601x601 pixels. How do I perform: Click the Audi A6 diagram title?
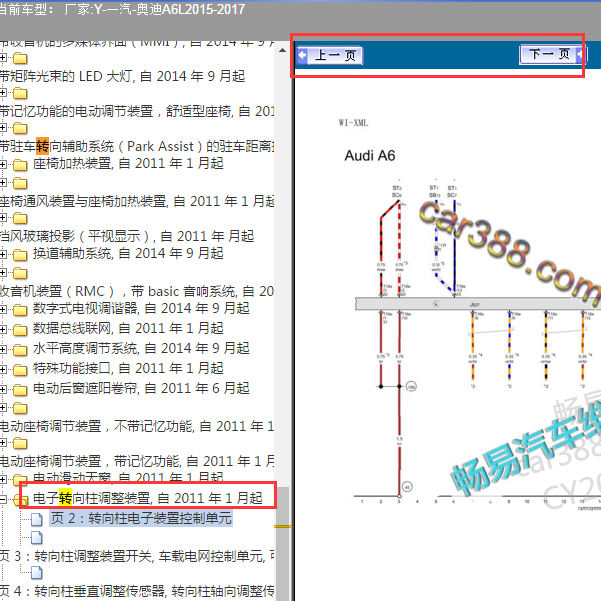[x=369, y=156]
